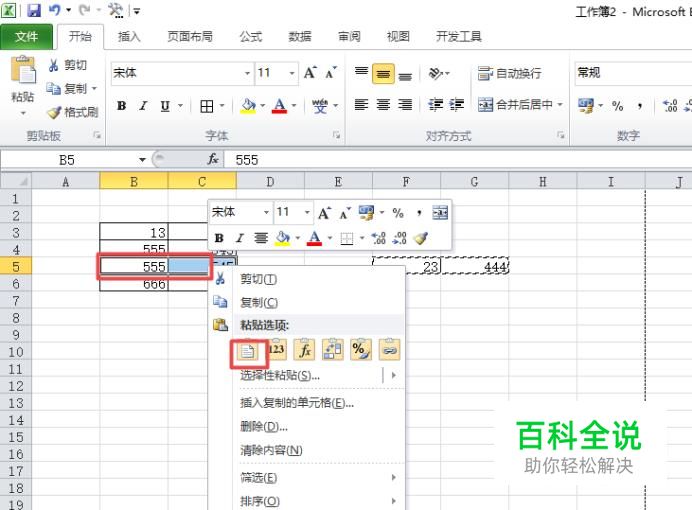Click the Borders icon in ribbon
Viewport: 692px width, 510px height.
[x=207, y=106]
